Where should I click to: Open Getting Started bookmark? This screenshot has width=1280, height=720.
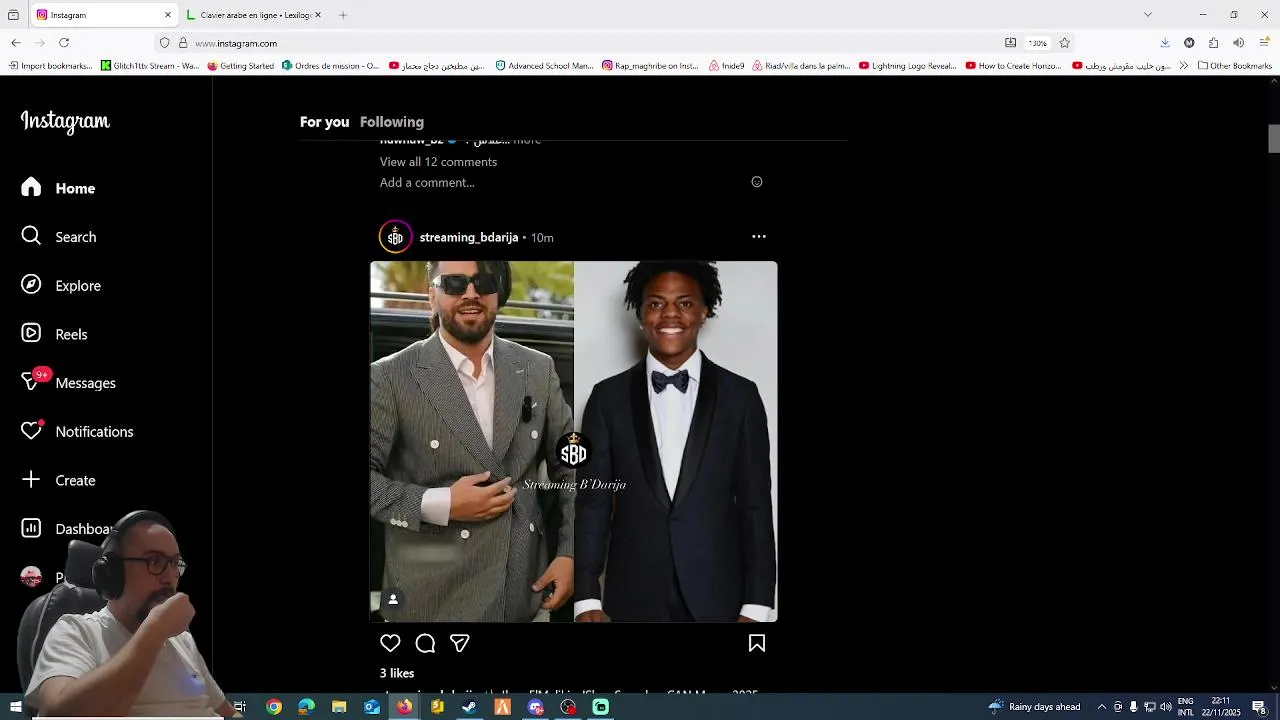[x=241, y=66]
